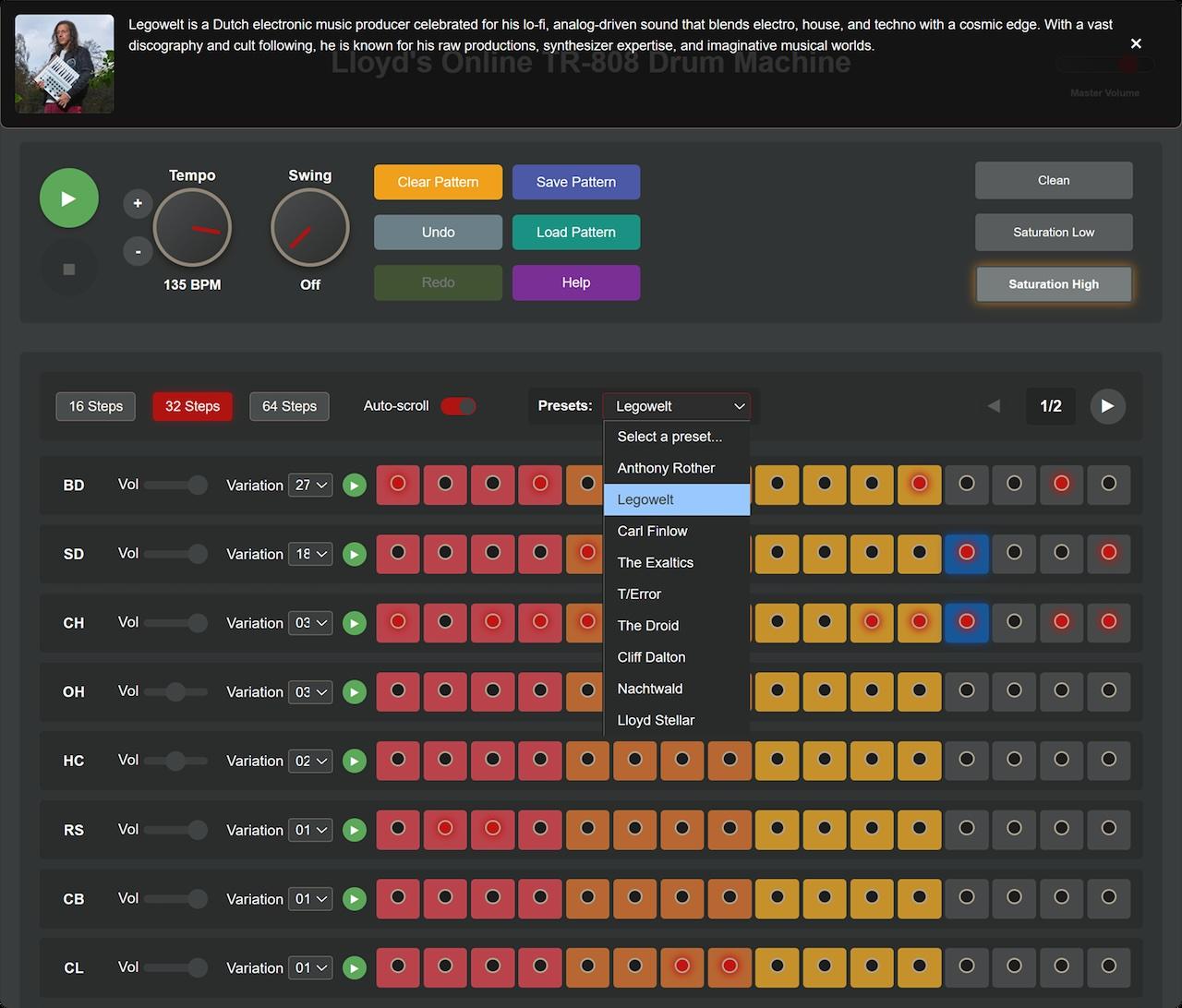This screenshot has height=1008, width=1182.
Task: Enable last step on the OH row
Action: coord(1108,691)
